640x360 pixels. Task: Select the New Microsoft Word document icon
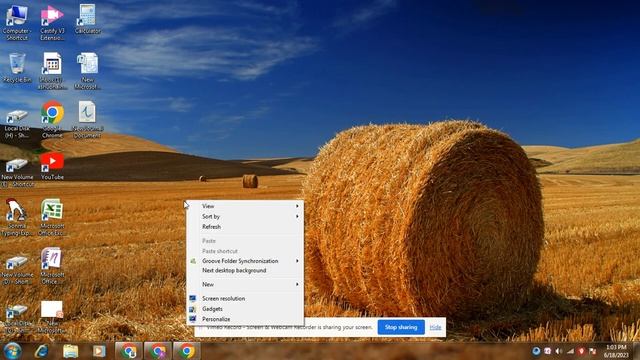[87, 71]
